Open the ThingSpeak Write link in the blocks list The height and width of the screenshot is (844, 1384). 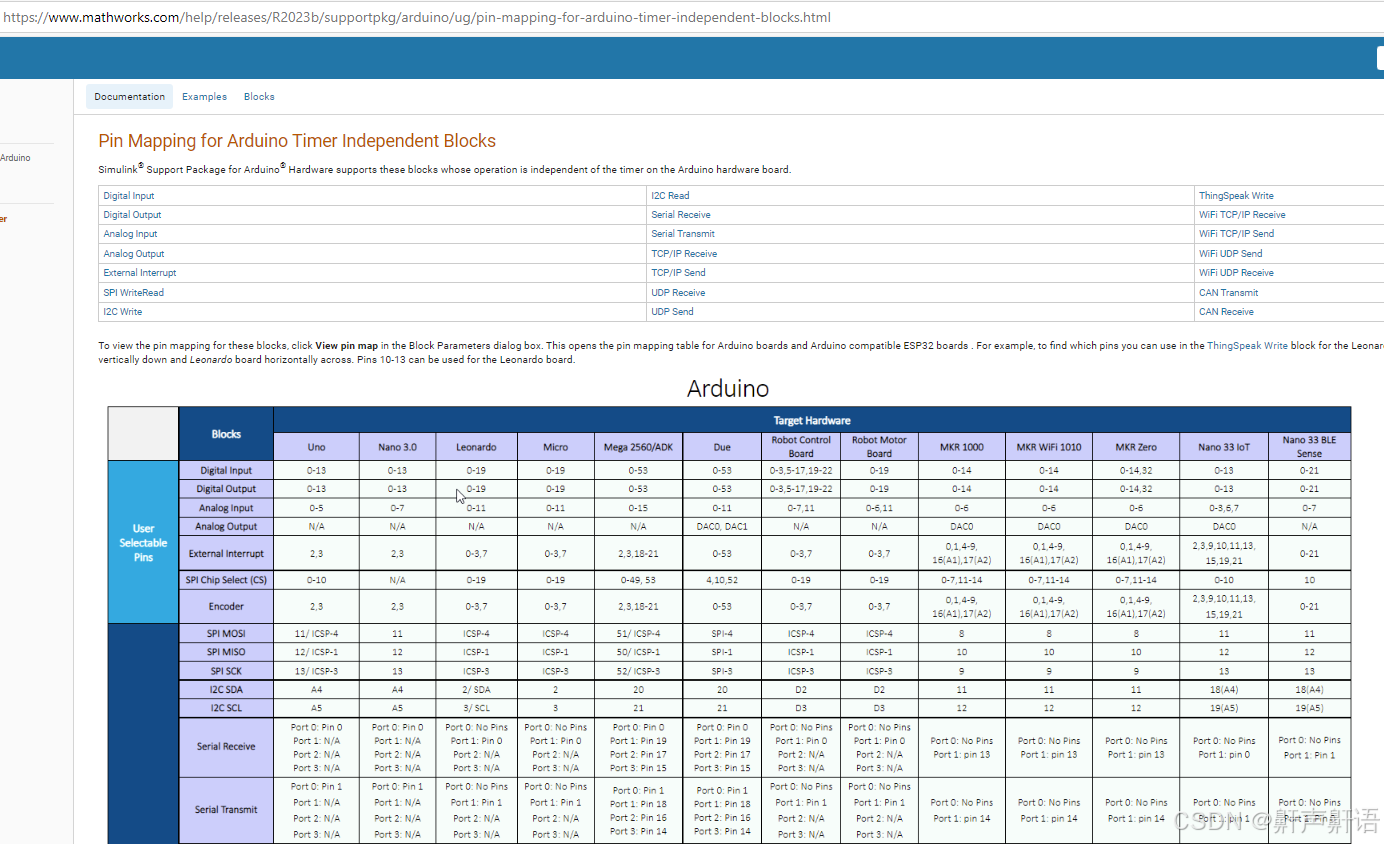1236,196
